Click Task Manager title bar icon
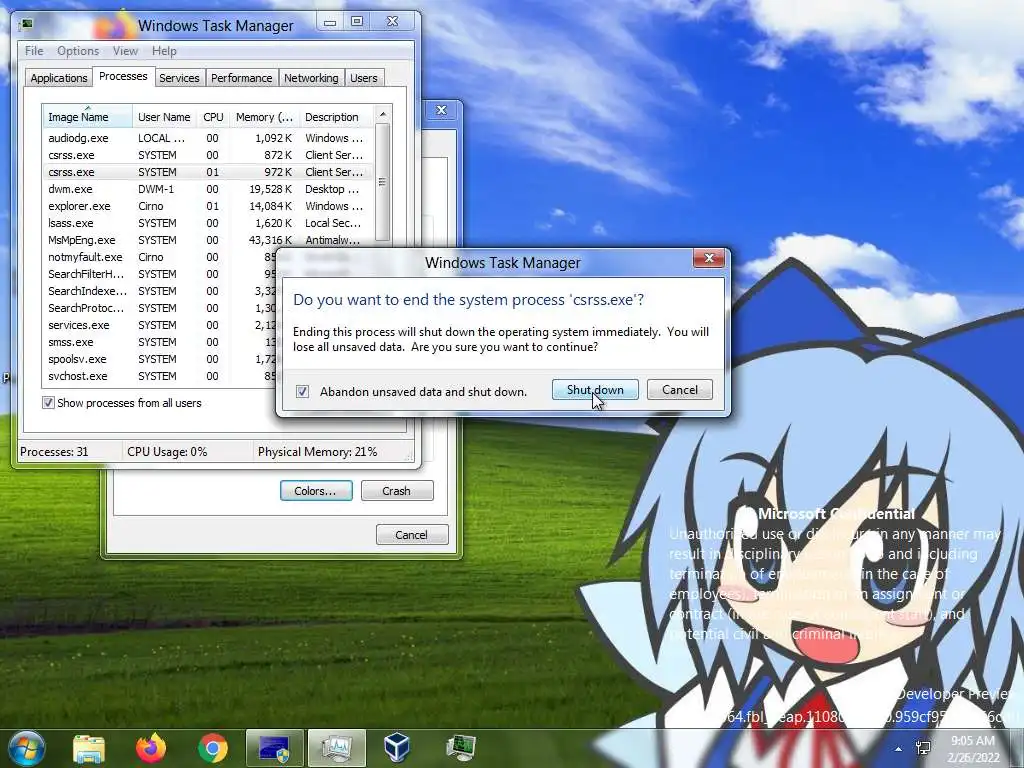This screenshot has height=768, width=1024. (27, 25)
